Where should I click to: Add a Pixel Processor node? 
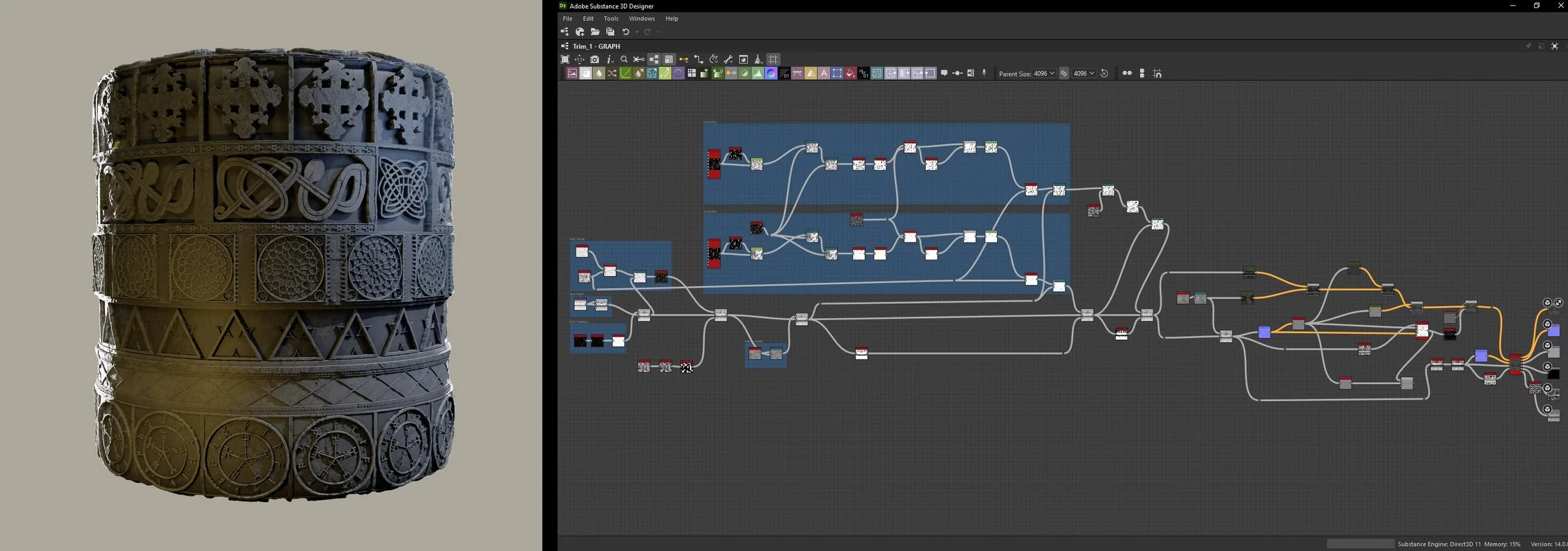pyautogui.click(x=784, y=73)
